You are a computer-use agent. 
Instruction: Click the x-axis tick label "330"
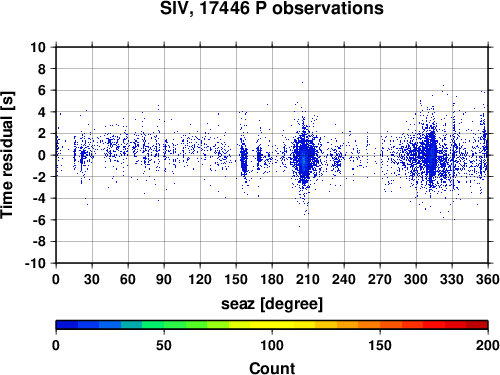coord(452,279)
